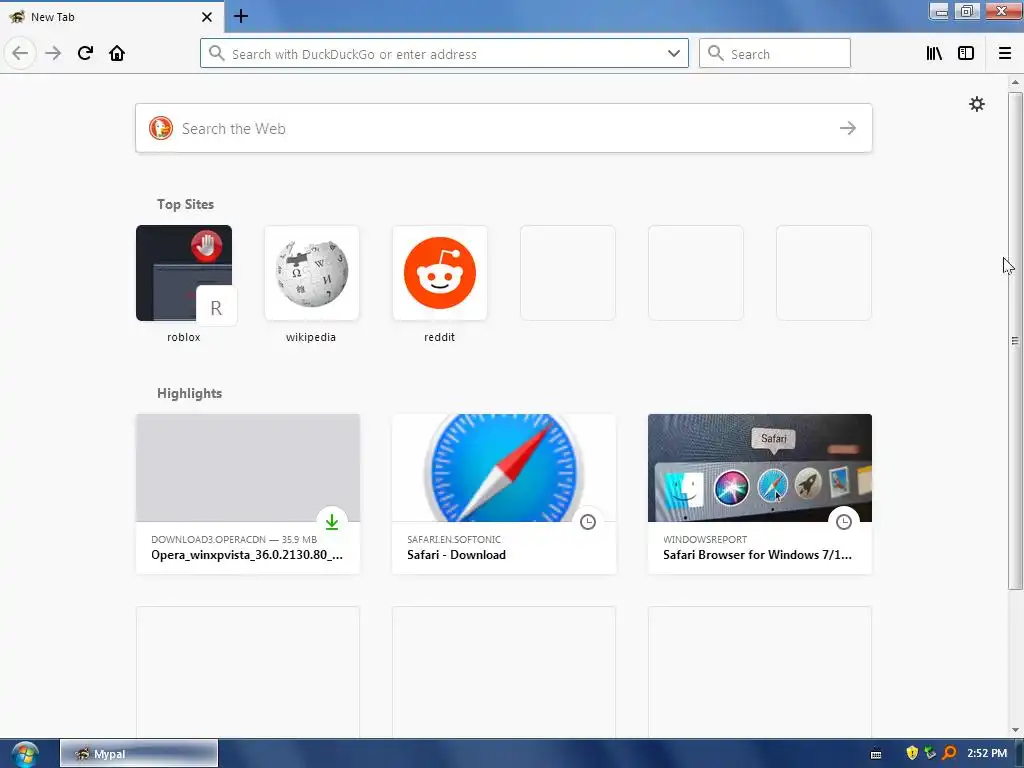Open the roblox top site tile
This screenshot has height=768, width=1024.
pos(184,273)
